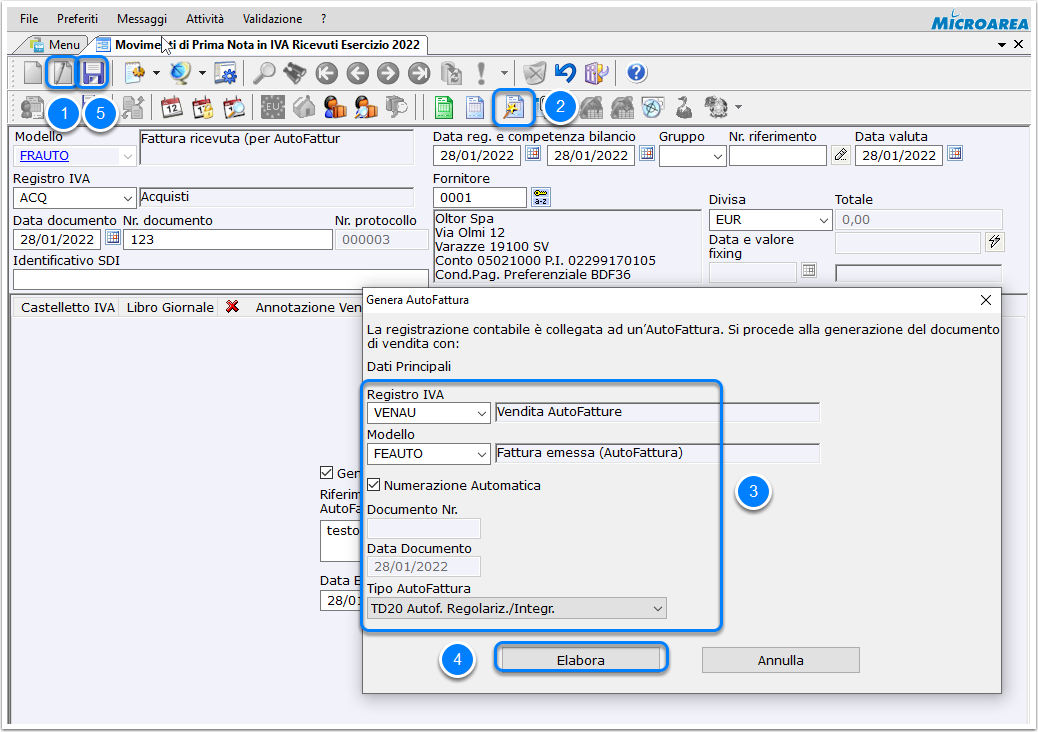Image resolution: width=1038 pixels, height=732 pixels.
Task: Click the EU flag icon
Action: [273, 107]
